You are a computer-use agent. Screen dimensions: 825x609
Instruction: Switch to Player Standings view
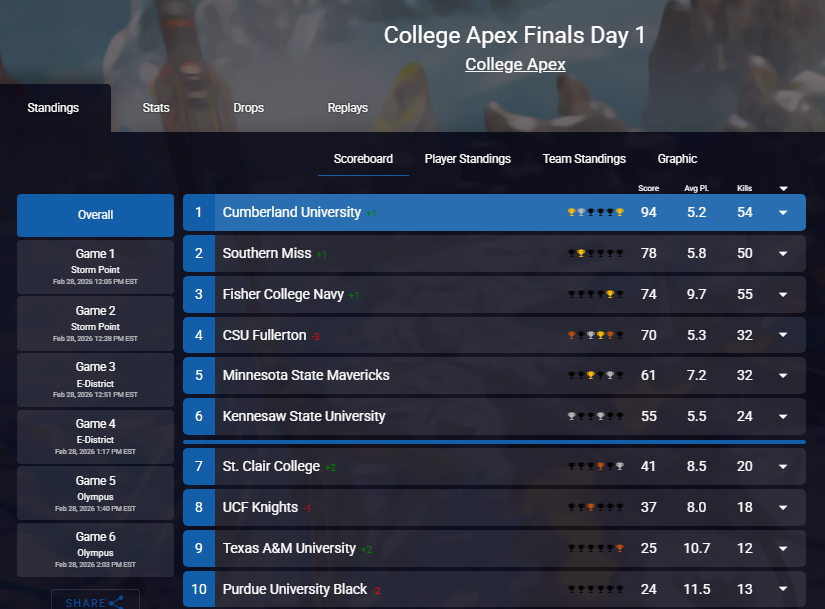[468, 159]
